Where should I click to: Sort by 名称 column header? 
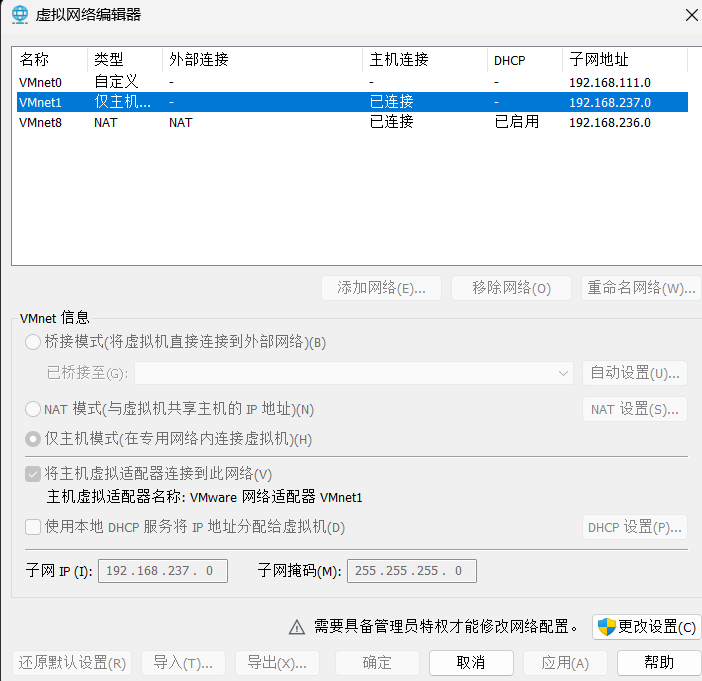(49, 60)
